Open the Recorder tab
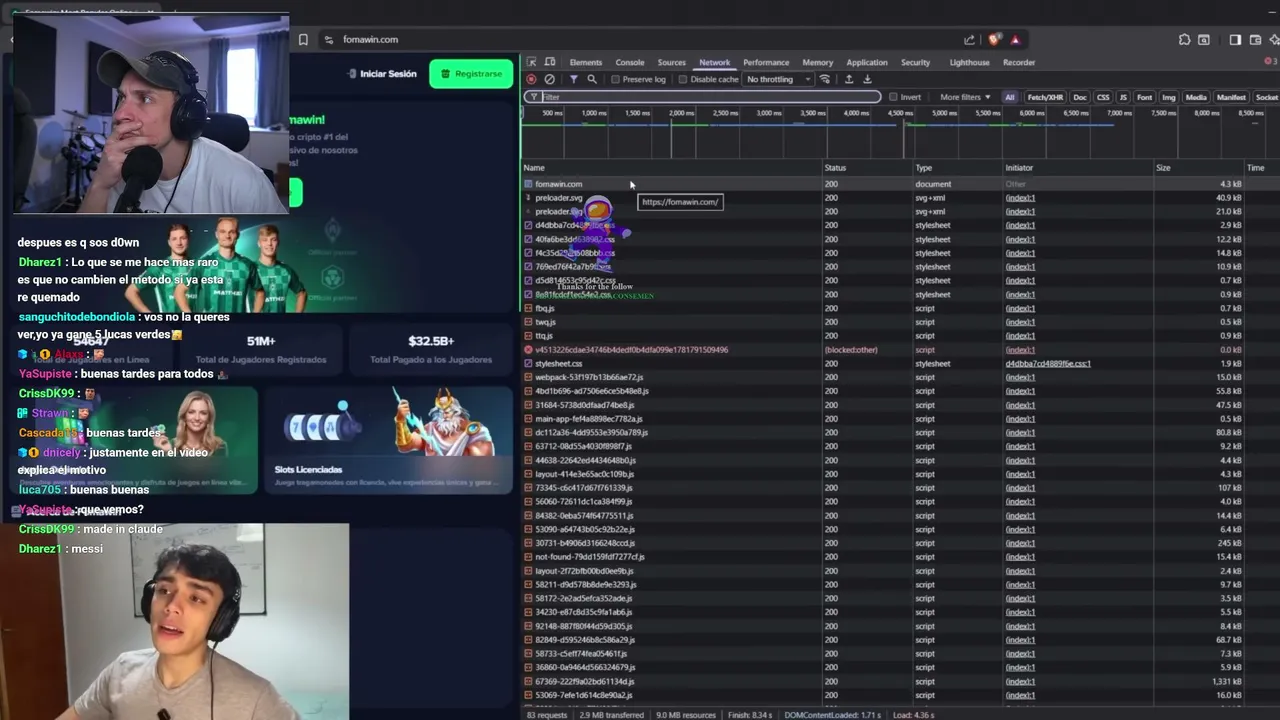This screenshot has height=720, width=1280. 1019,62
